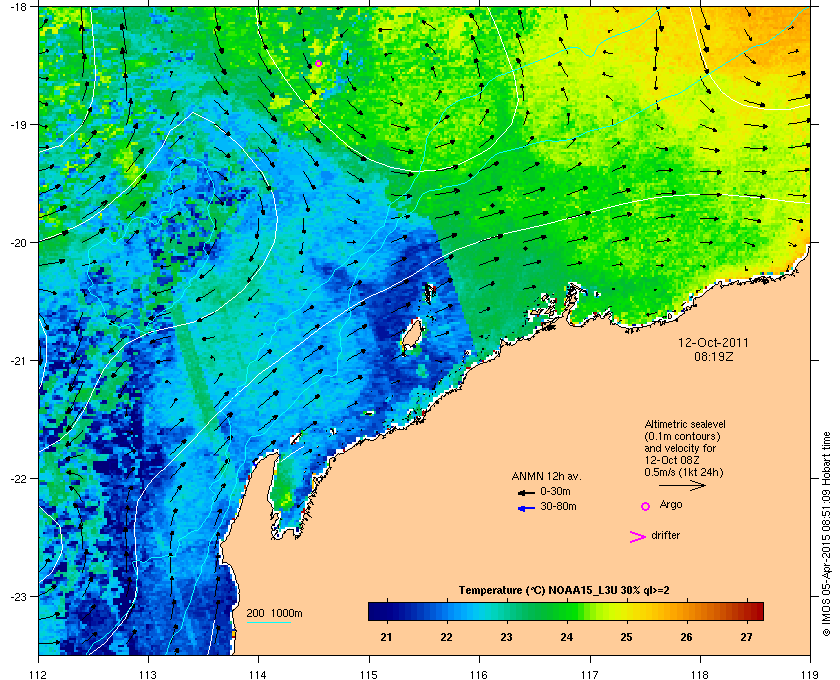Click the Altimetric sealevel legend text
The width and height of the screenshot is (840, 680).
pyautogui.click(x=685, y=424)
